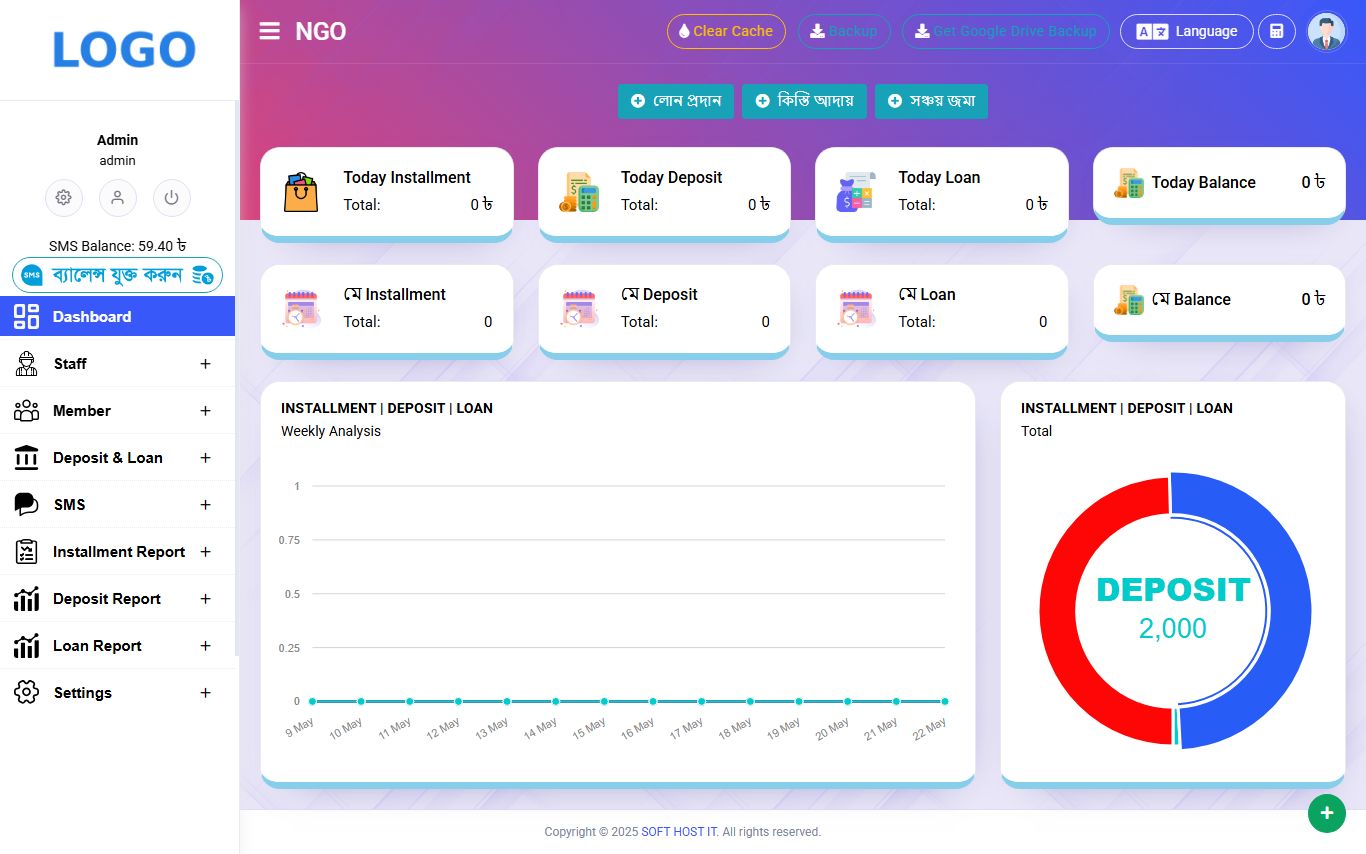The image size is (1366, 854).
Task: Click the কিস্তি আদায় button
Action: coord(804,101)
